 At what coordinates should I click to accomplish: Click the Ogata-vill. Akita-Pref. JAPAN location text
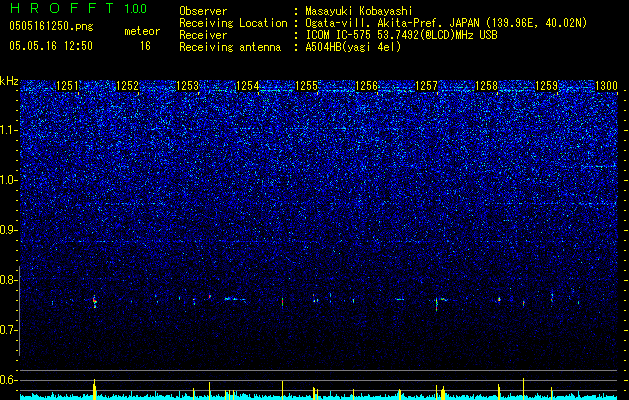point(446,23)
